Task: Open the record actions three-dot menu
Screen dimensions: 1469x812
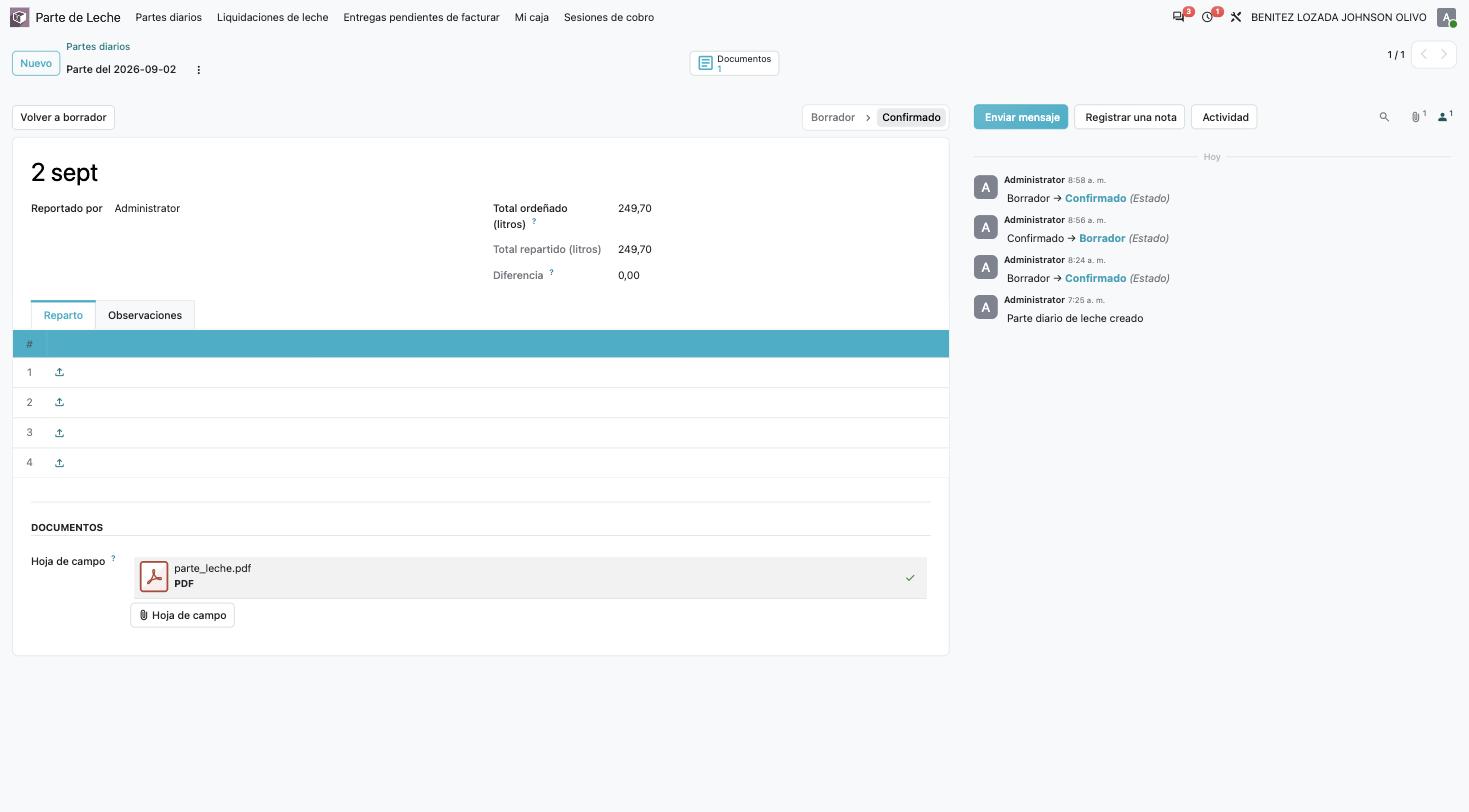Action: (x=198, y=70)
